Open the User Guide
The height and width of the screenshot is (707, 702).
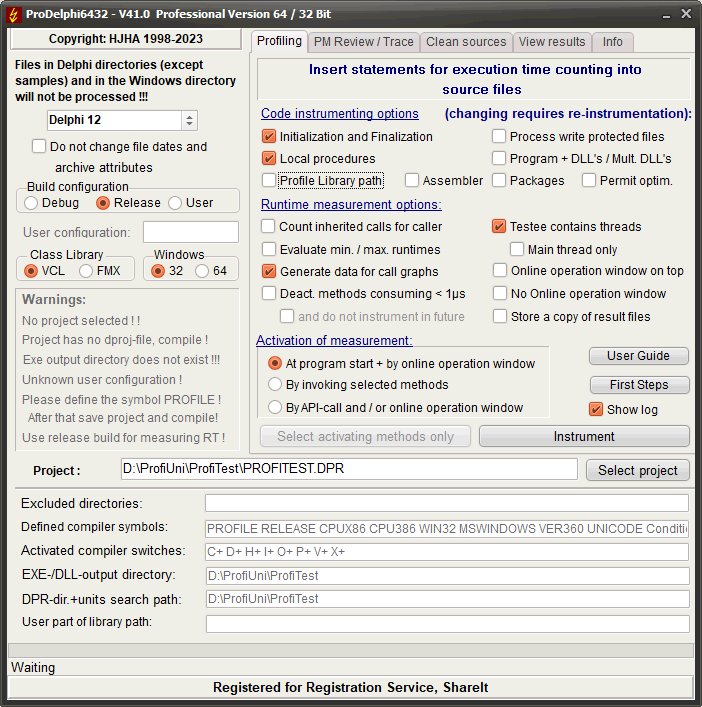pyautogui.click(x=638, y=356)
